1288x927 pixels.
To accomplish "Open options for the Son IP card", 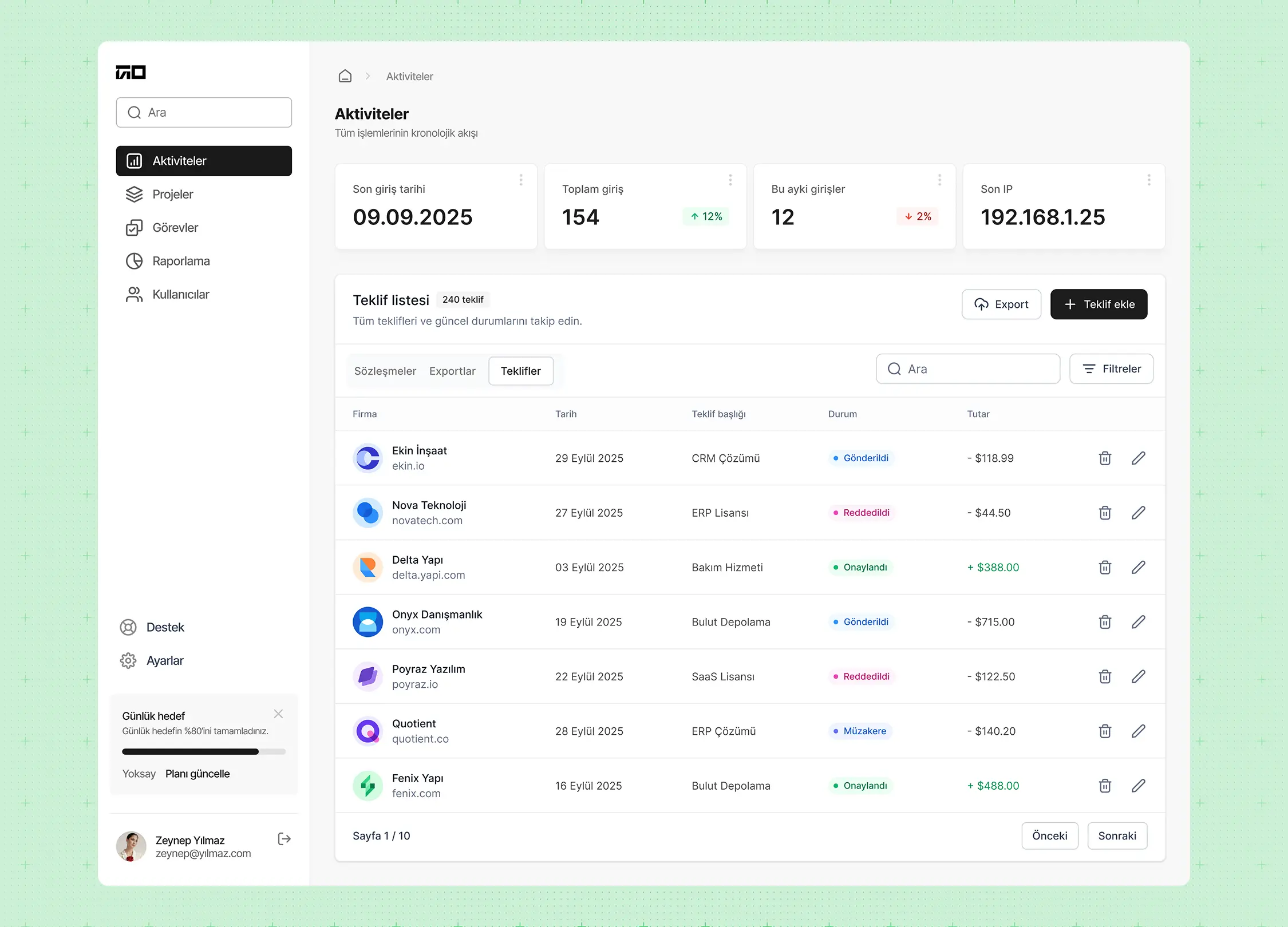I will 1149,180.
